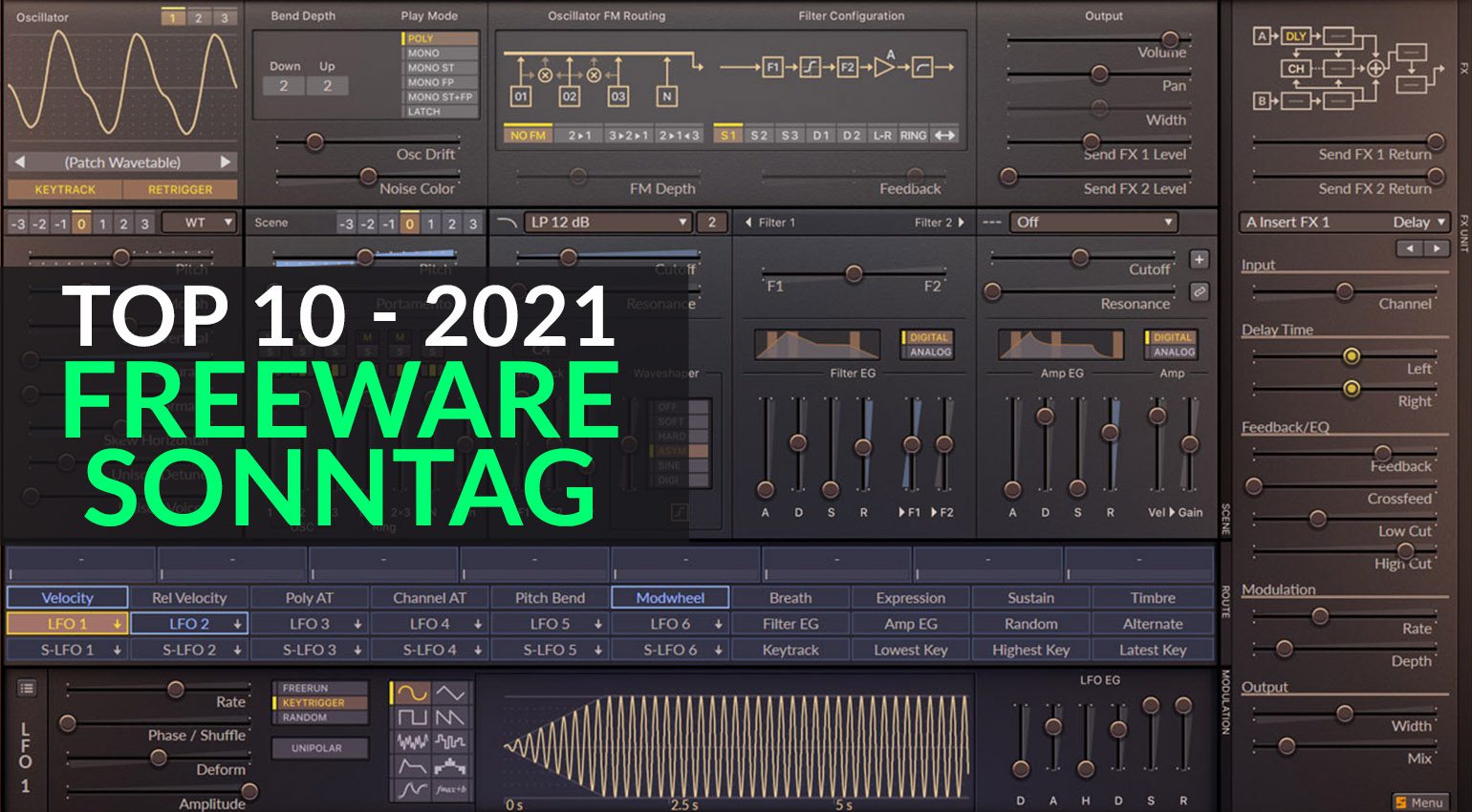Select next patch wavetable arrow
Screen dimensions: 1472x812
(226, 161)
